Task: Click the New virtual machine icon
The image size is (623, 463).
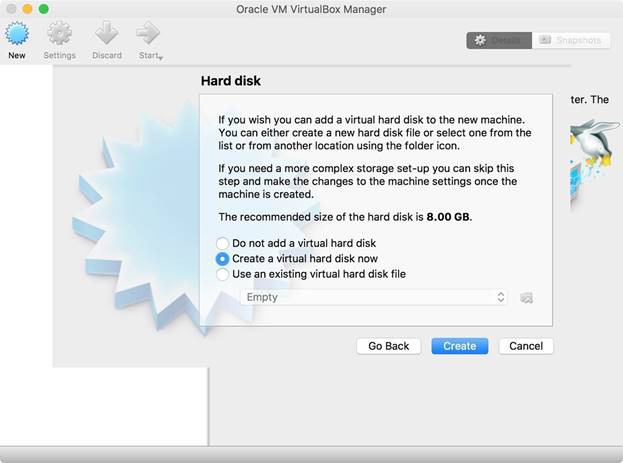Action: tap(17, 34)
